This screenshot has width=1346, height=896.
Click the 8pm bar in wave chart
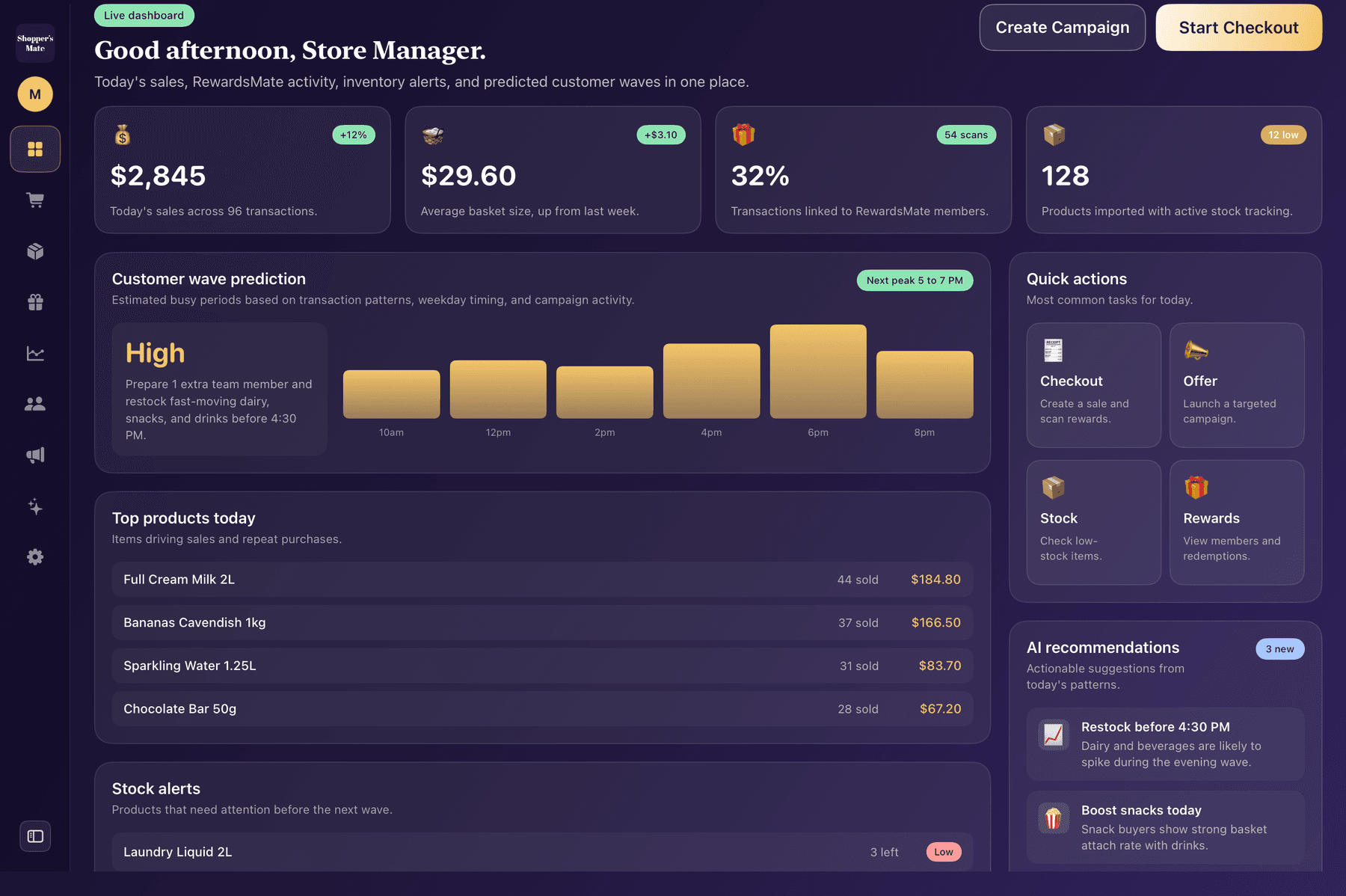click(x=925, y=384)
